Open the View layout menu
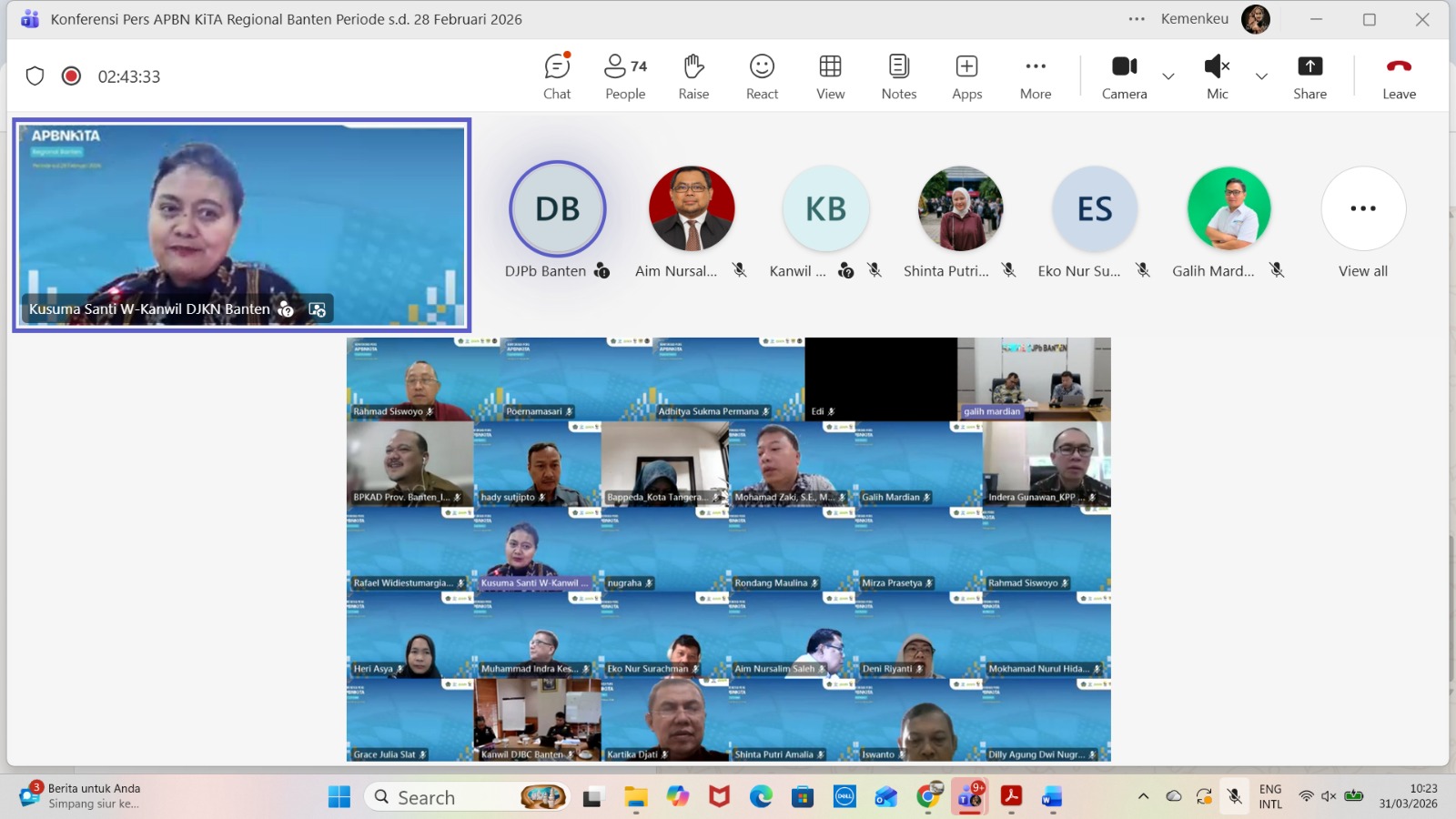Viewport: 1456px width, 819px height. tap(830, 76)
